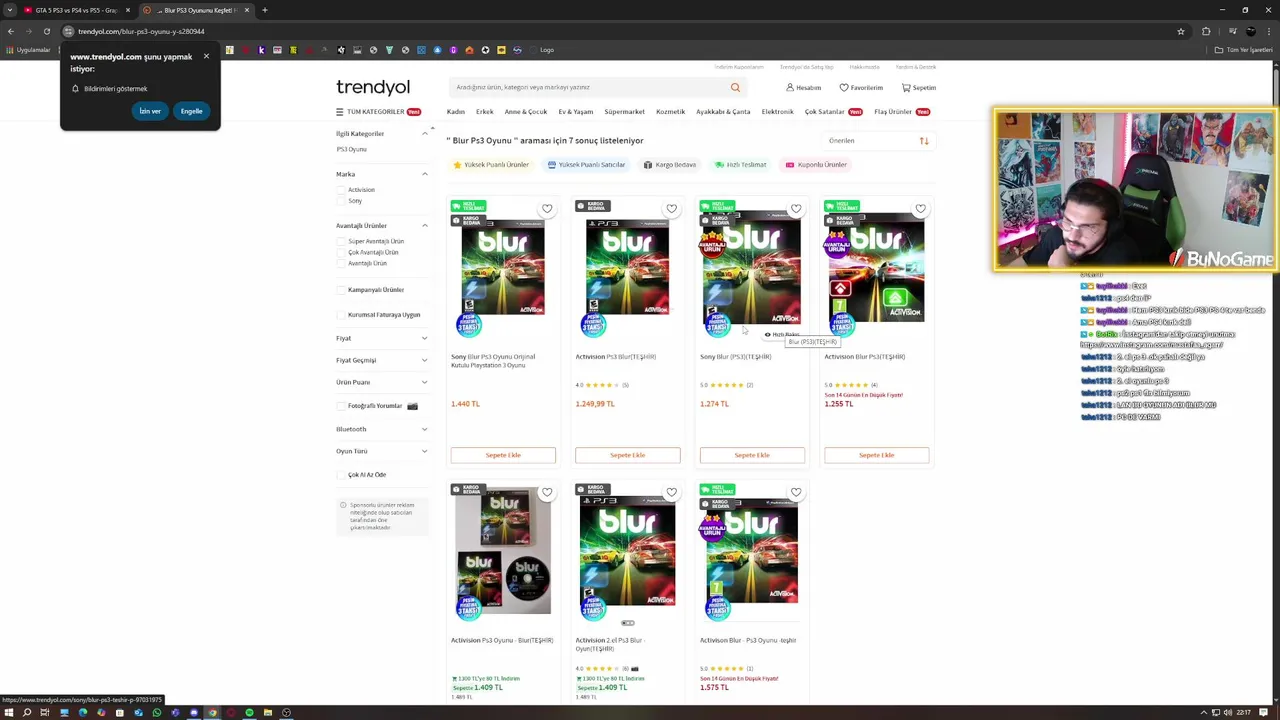Close the notification permission popup
The width and height of the screenshot is (1280, 720).
206,56
